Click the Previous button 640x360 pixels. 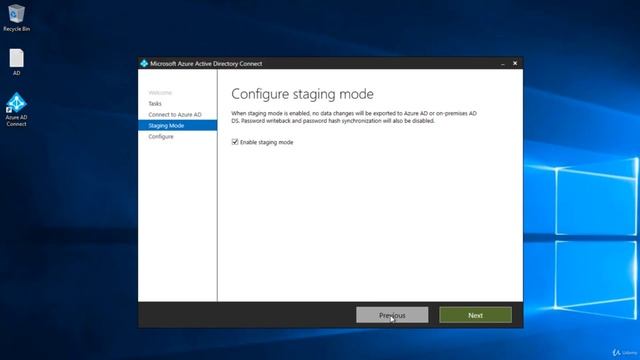(392, 315)
